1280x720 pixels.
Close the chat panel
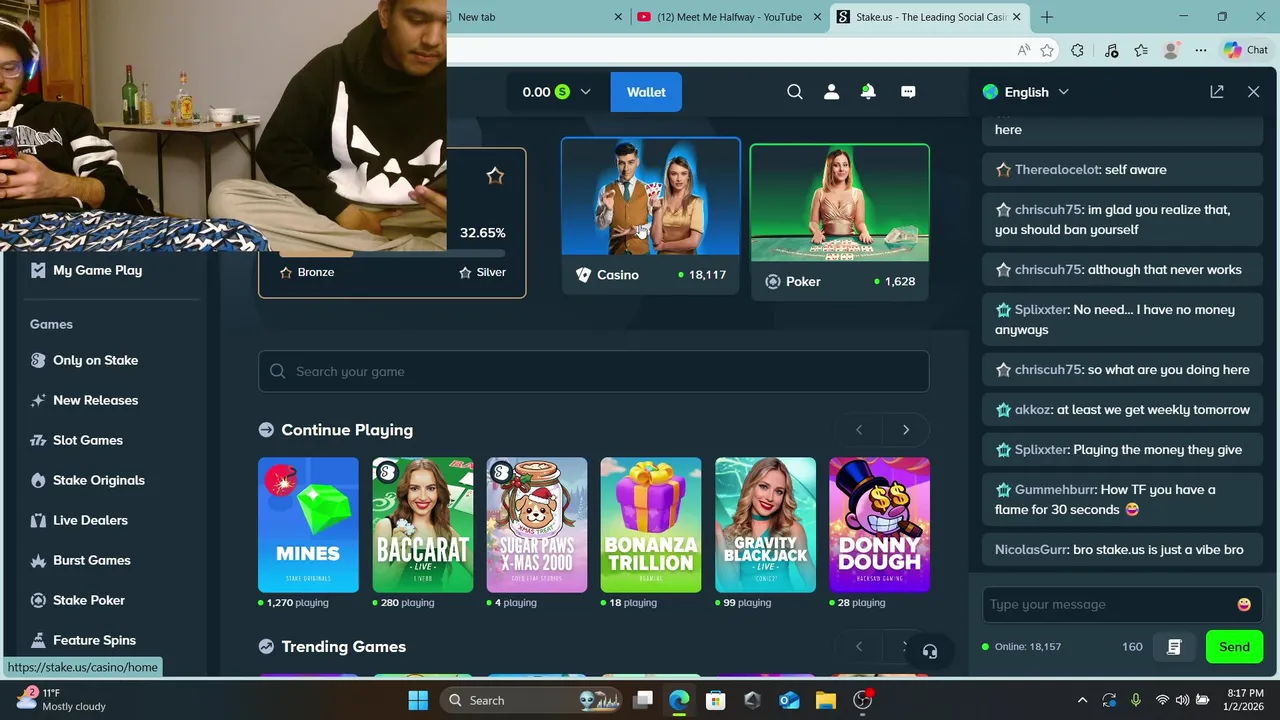[1254, 92]
